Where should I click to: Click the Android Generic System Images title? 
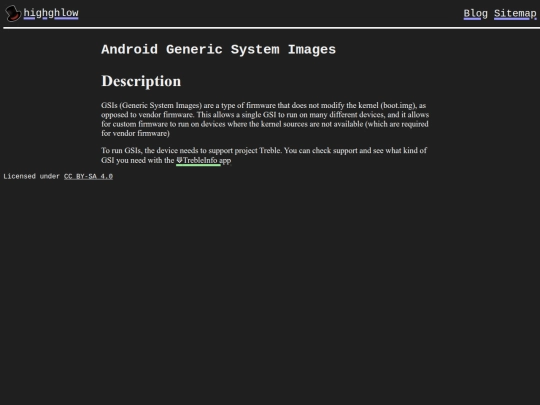pos(218,50)
